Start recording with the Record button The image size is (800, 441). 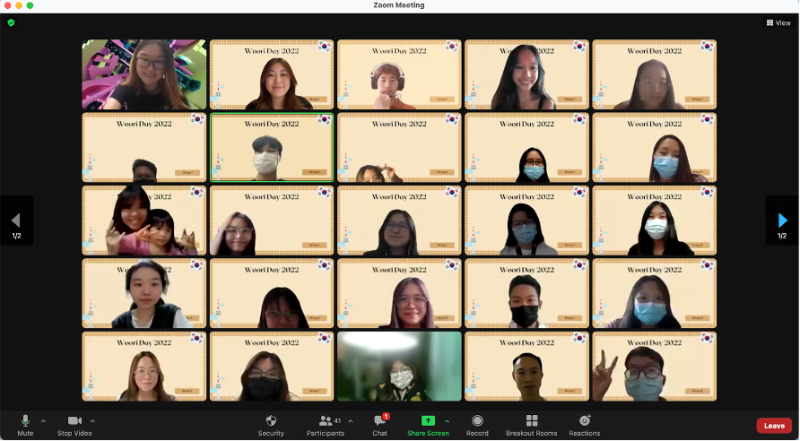[x=478, y=426]
